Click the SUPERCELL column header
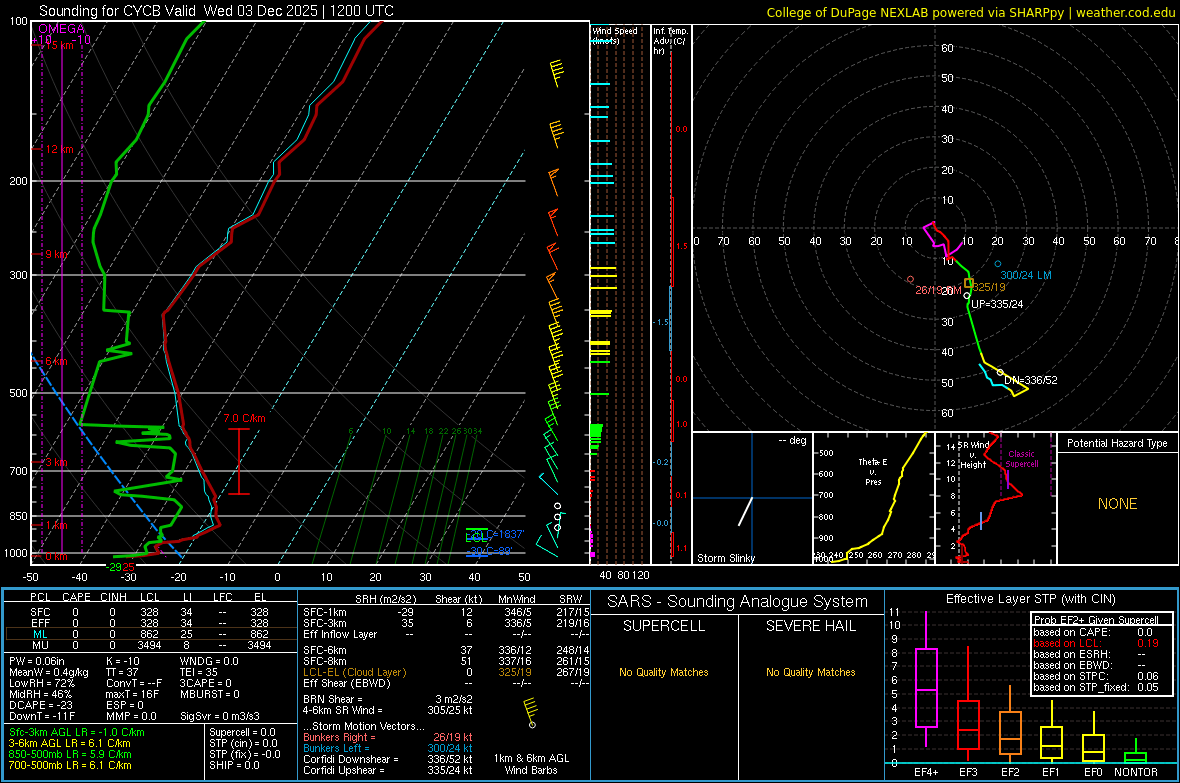The width and height of the screenshot is (1180, 783). (664, 626)
